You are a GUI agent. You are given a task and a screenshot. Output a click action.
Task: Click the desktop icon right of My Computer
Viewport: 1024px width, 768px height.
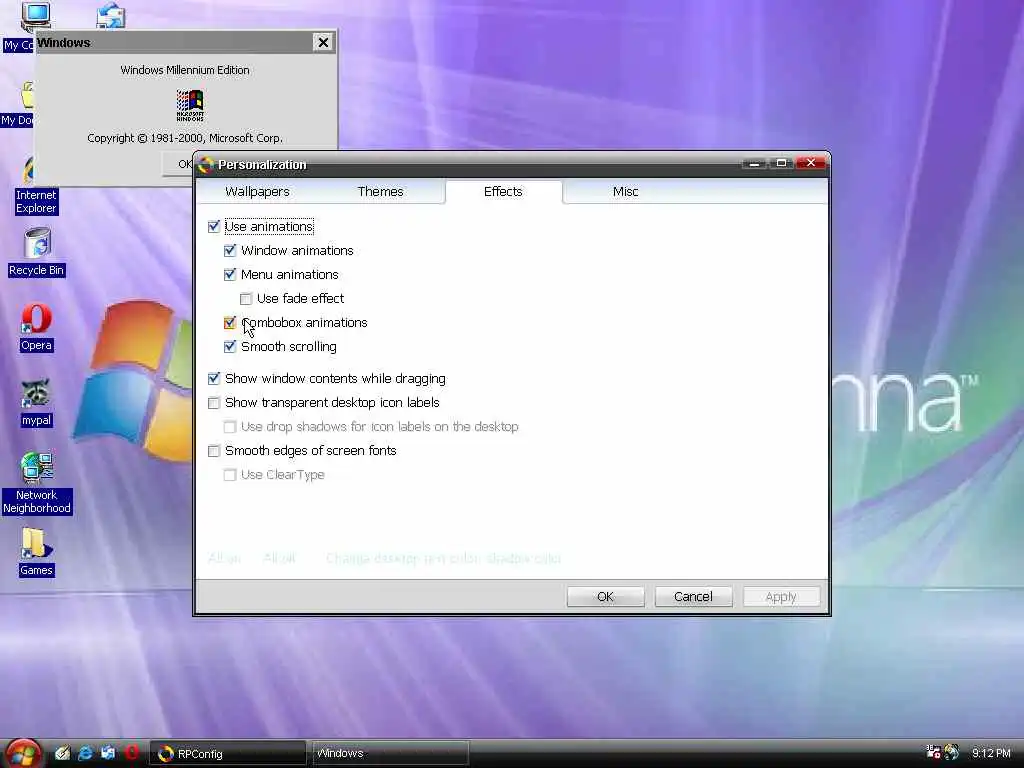pyautogui.click(x=110, y=14)
